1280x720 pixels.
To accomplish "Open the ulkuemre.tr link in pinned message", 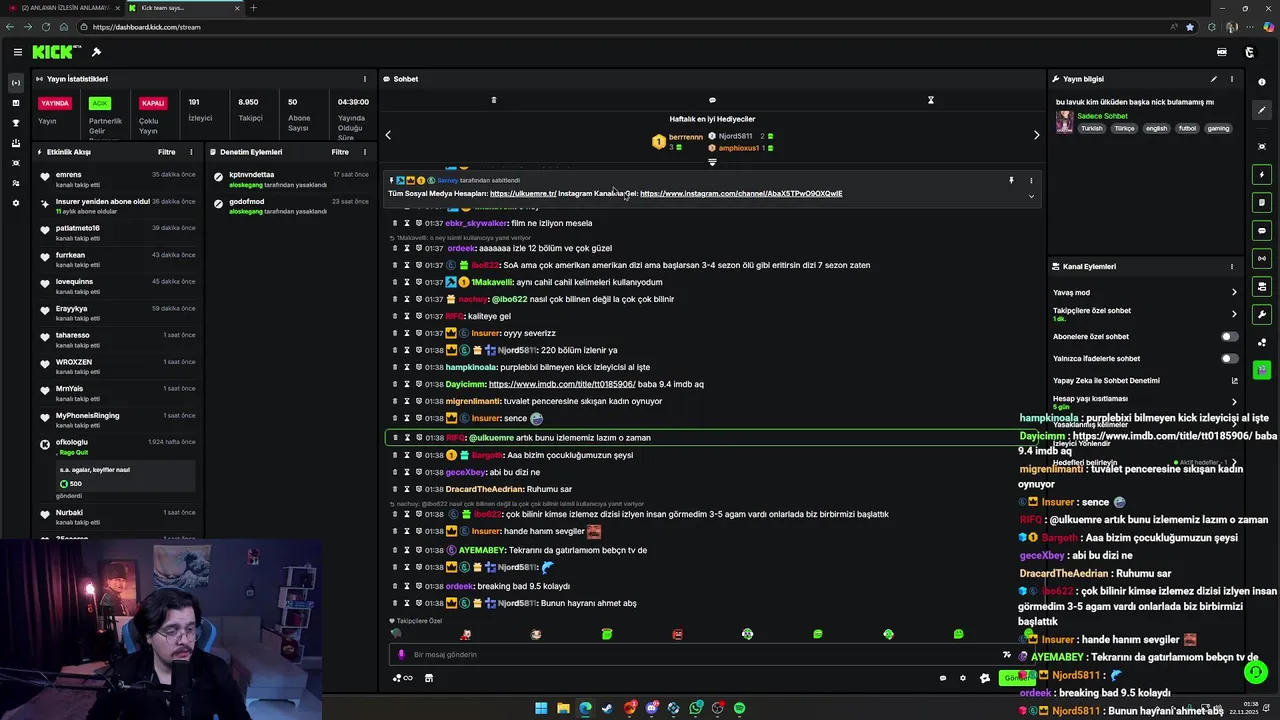I will click(523, 194).
